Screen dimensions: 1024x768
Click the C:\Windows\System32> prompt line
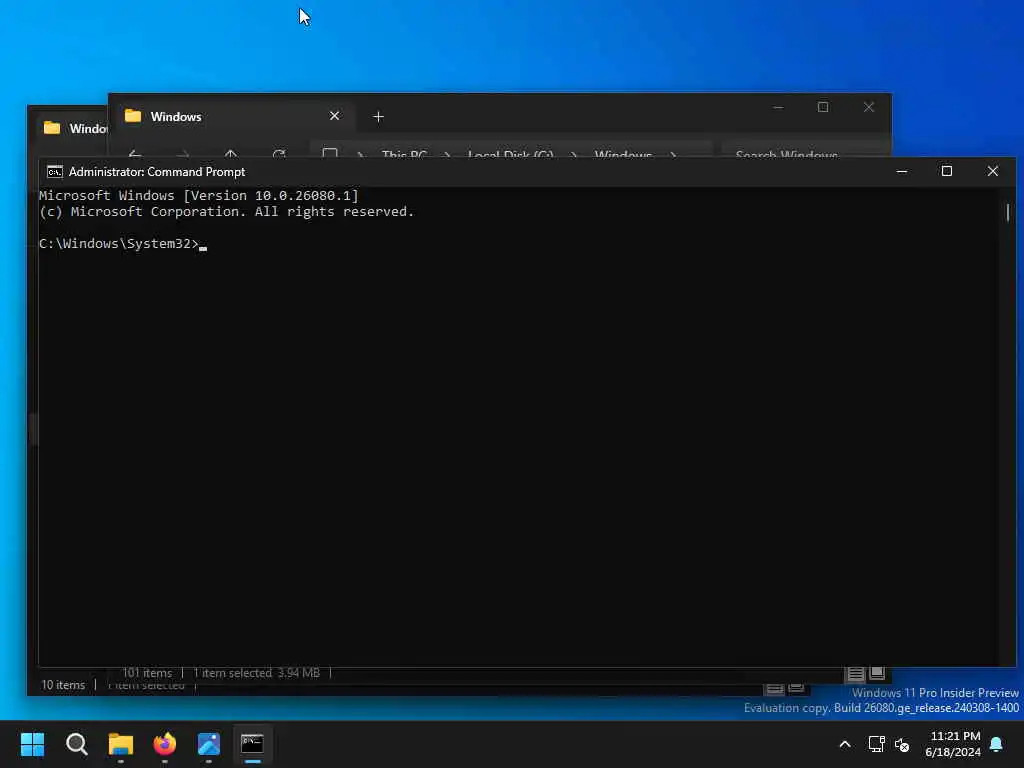(x=123, y=244)
